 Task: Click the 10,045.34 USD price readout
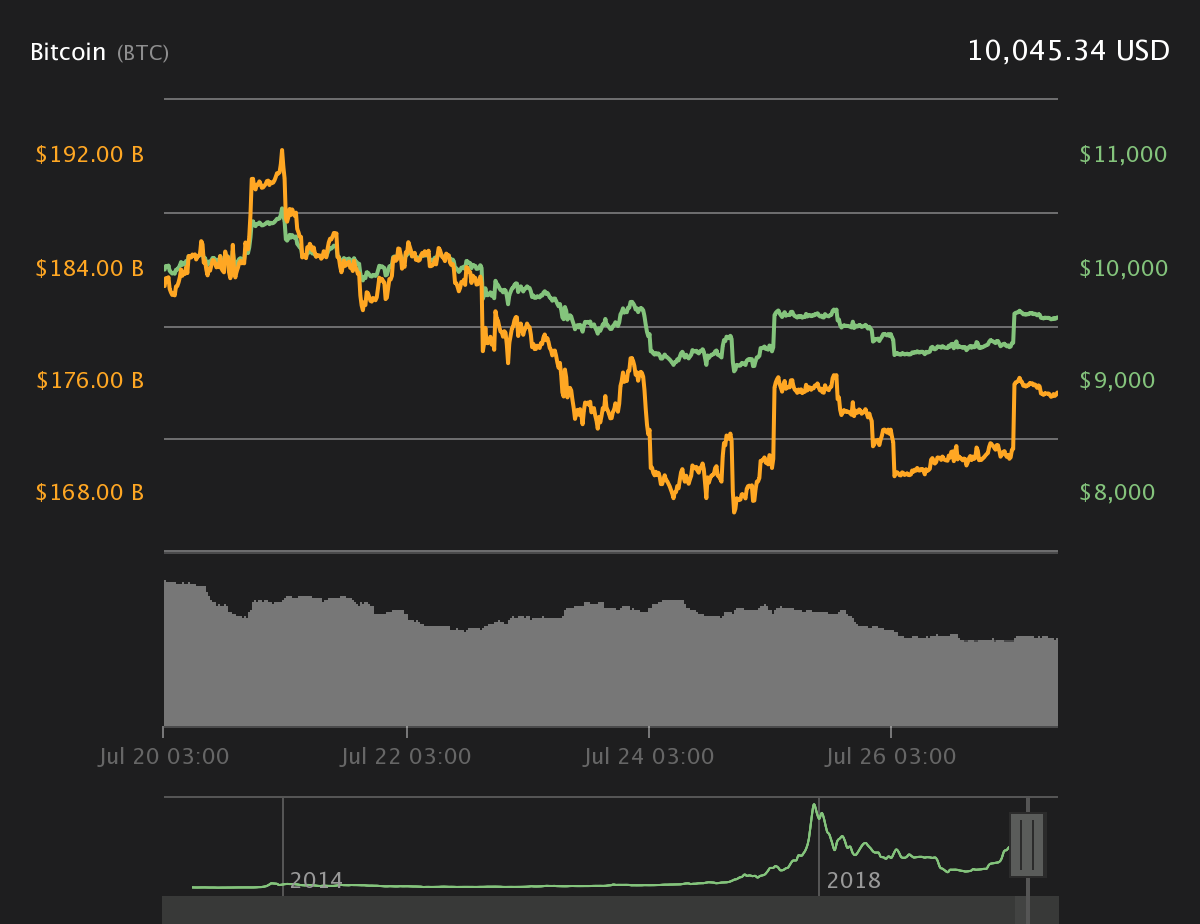click(1068, 51)
